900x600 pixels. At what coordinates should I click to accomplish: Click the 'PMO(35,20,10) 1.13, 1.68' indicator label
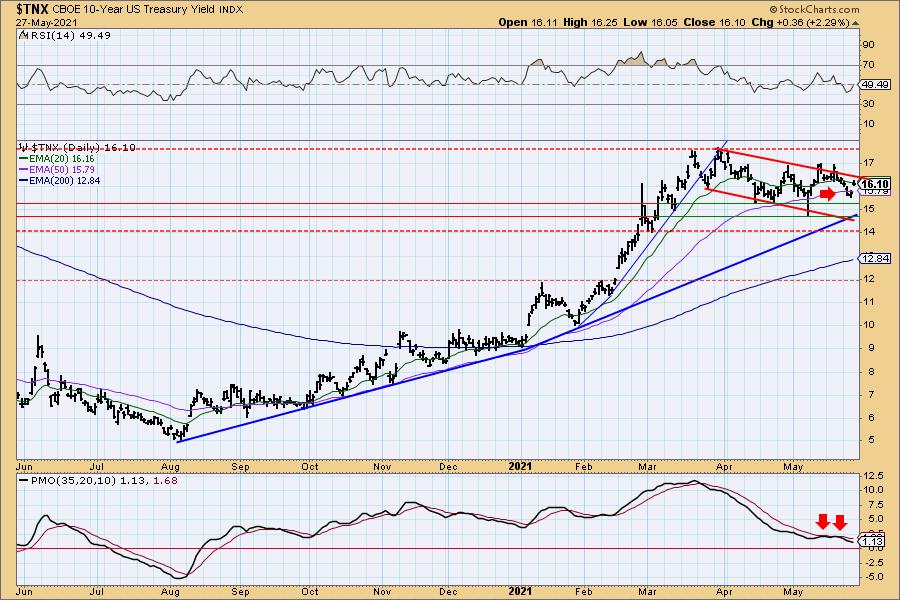pos(104,481)
